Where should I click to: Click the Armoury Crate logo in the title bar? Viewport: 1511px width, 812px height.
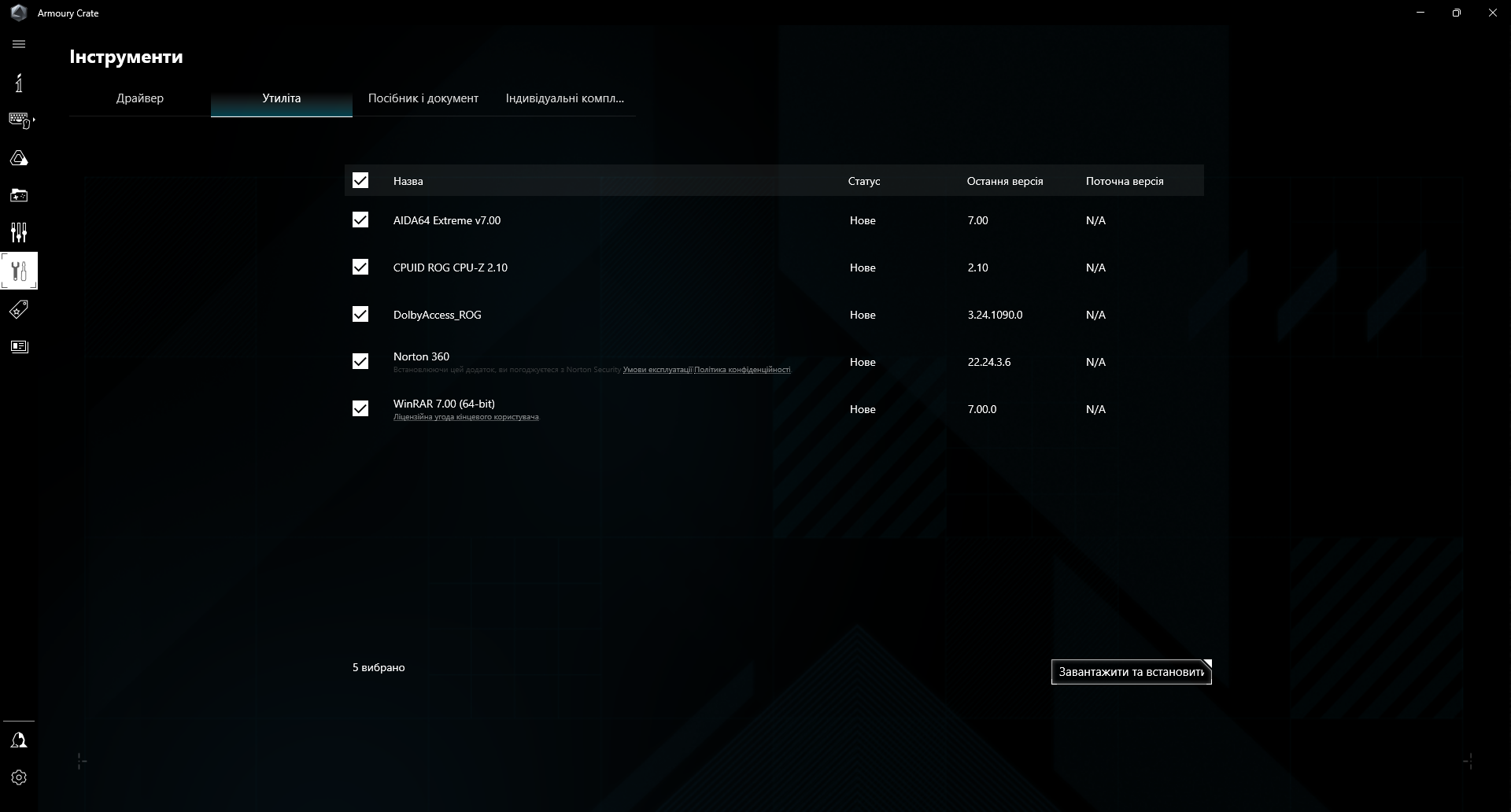[x=19, y=13]
